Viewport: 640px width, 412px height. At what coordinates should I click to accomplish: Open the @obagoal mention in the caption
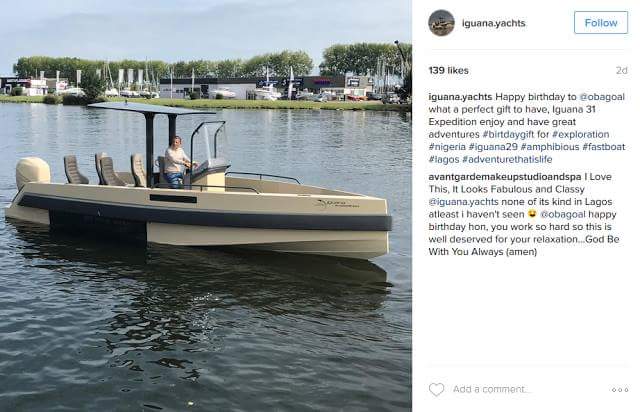(602, 97)
